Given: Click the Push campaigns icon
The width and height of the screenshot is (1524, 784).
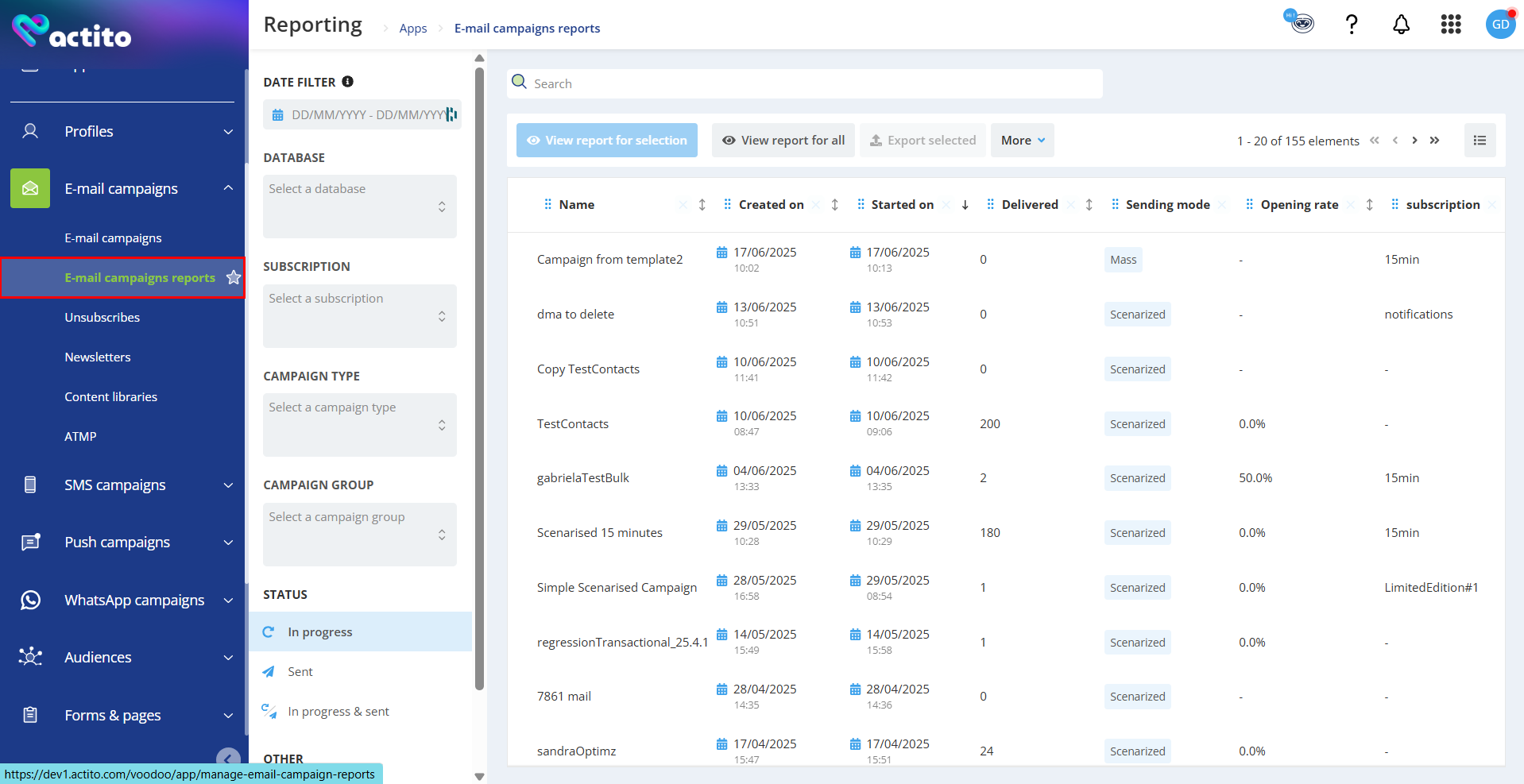Looking at the screenshot, I should click(x=30, y=542).
